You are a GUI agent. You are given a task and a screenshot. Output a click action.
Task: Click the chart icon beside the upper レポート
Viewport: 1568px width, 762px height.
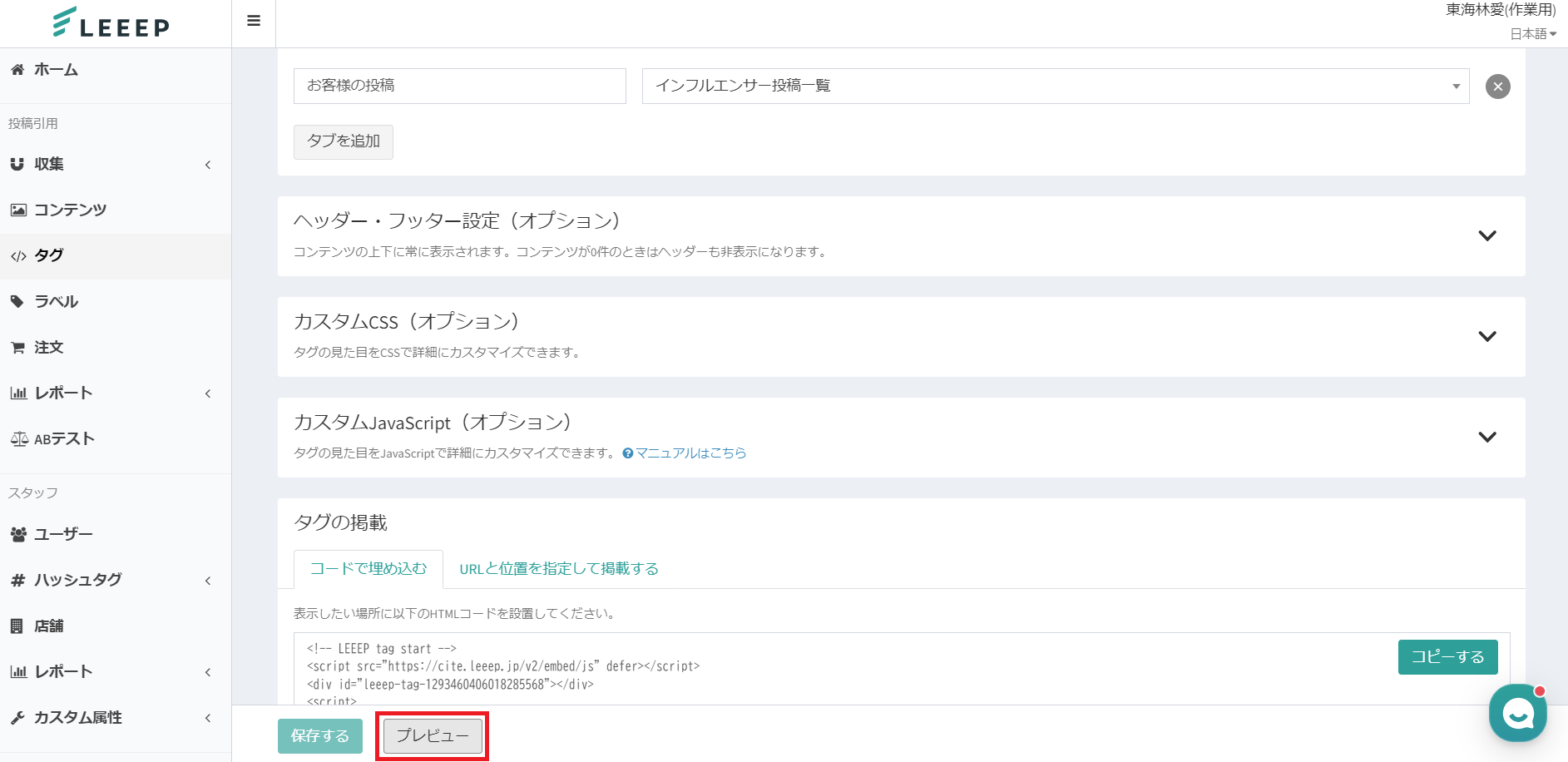click(x=18, y=393)
